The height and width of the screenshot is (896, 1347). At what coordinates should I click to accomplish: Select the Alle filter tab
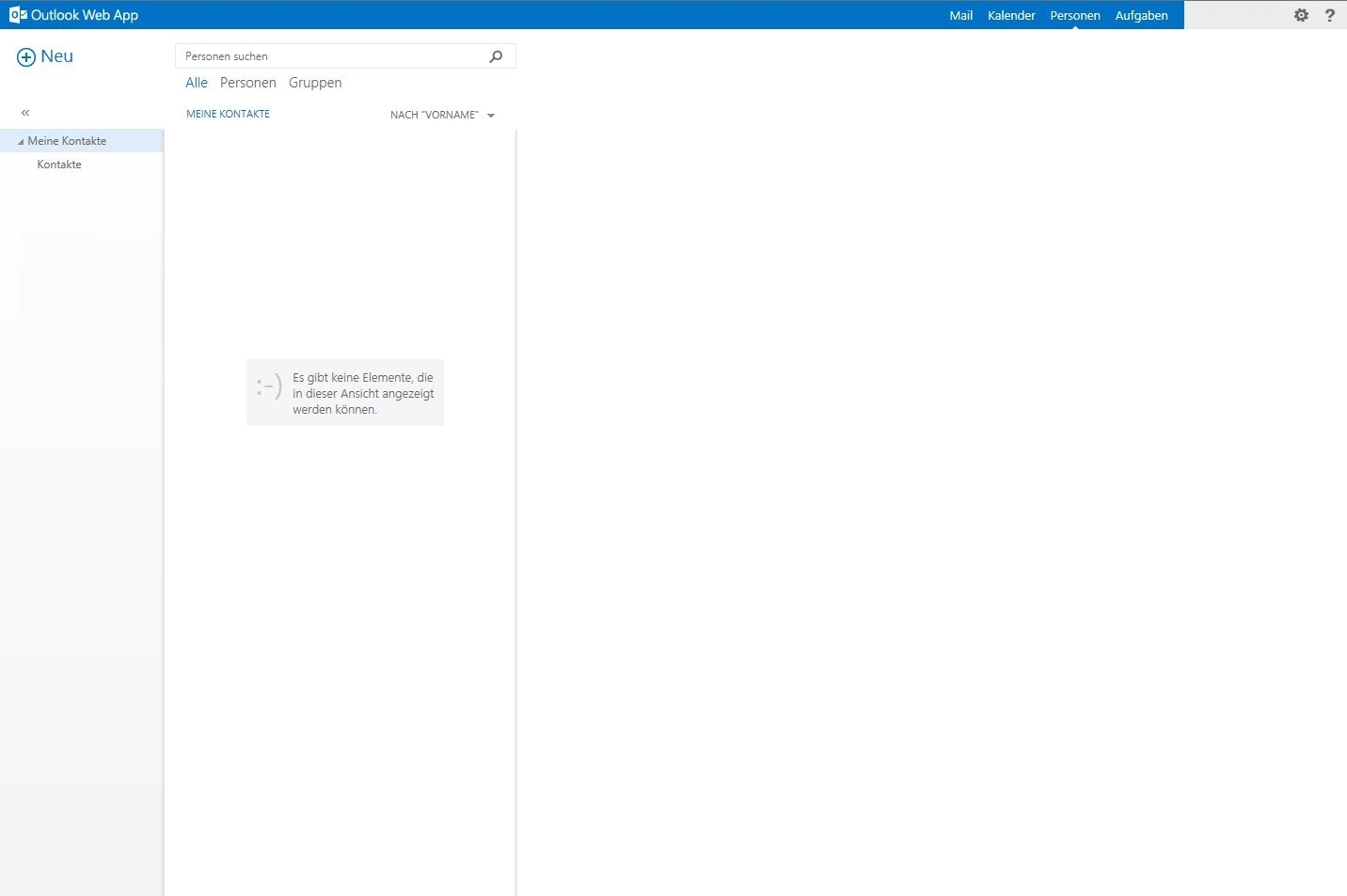click(197, 83)
